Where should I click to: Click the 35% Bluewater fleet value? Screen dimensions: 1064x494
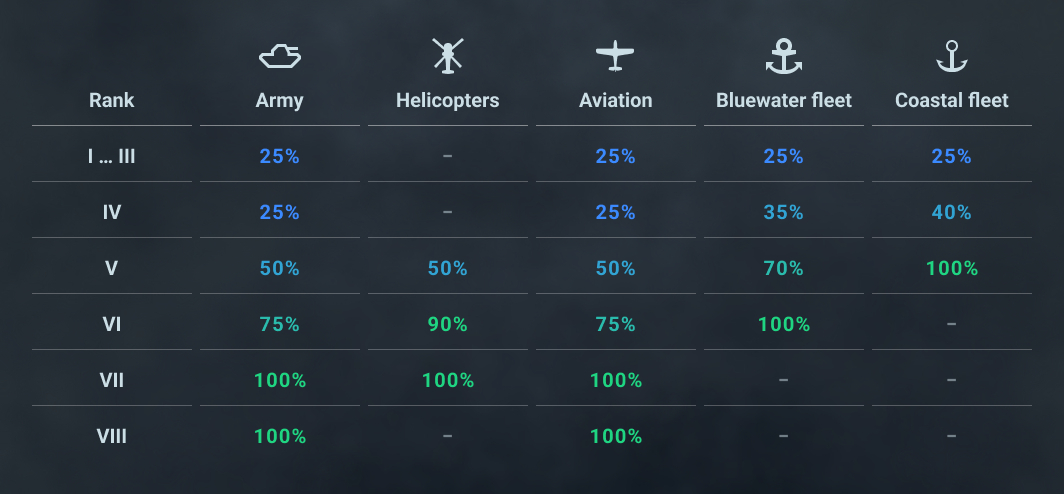click(x=784, y=212)
